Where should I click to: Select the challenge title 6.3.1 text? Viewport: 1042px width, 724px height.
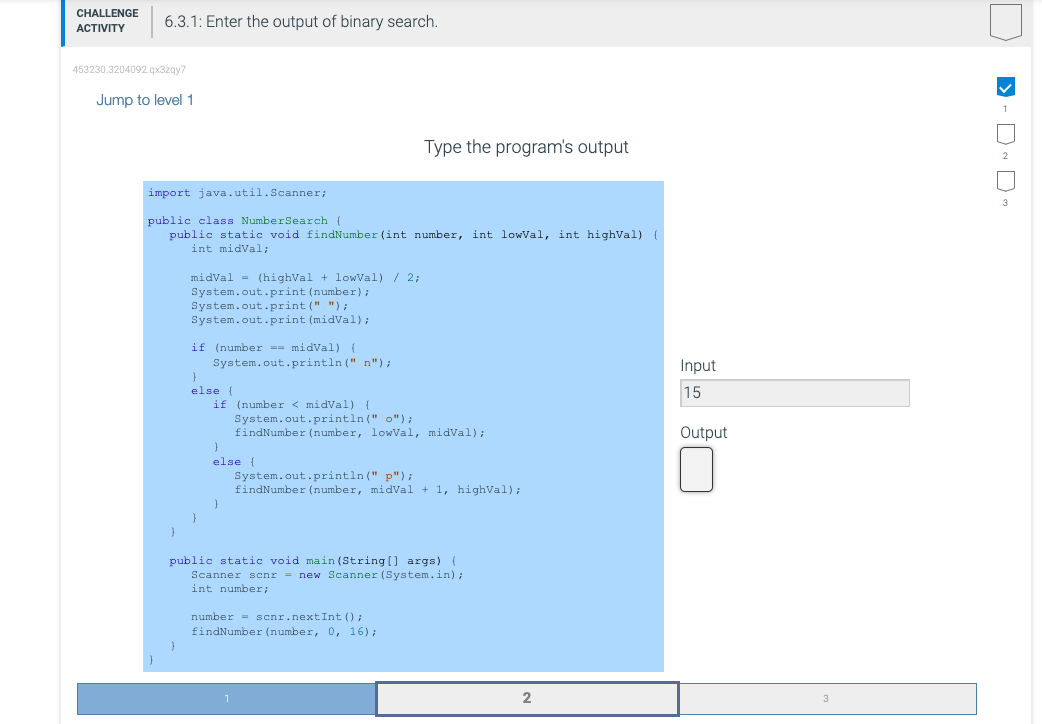point(299,19)
